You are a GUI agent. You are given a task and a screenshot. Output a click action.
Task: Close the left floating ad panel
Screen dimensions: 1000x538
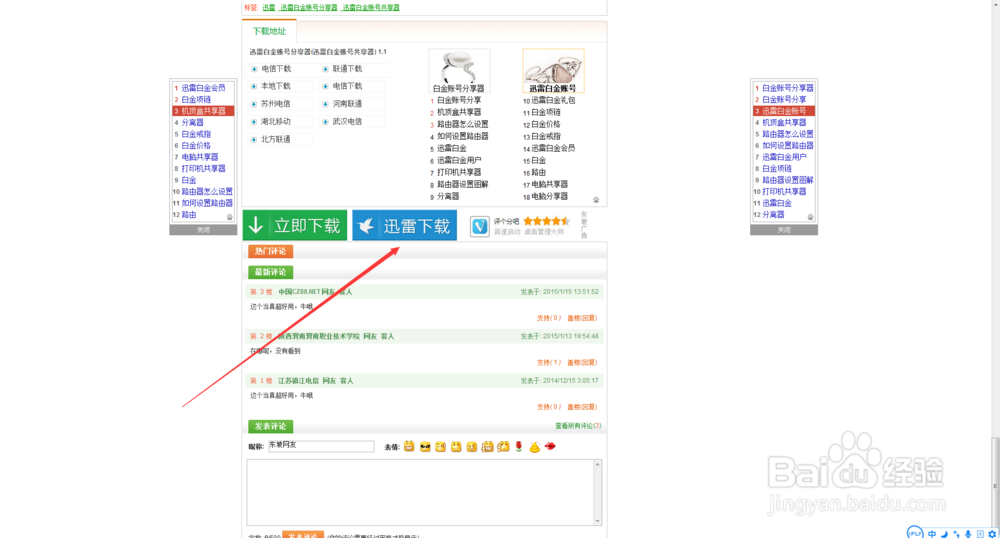(x=203, y=229)
